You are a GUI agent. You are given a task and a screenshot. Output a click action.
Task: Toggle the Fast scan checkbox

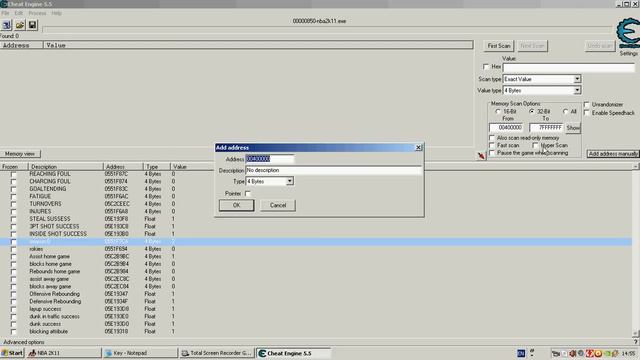pos(492,145)
